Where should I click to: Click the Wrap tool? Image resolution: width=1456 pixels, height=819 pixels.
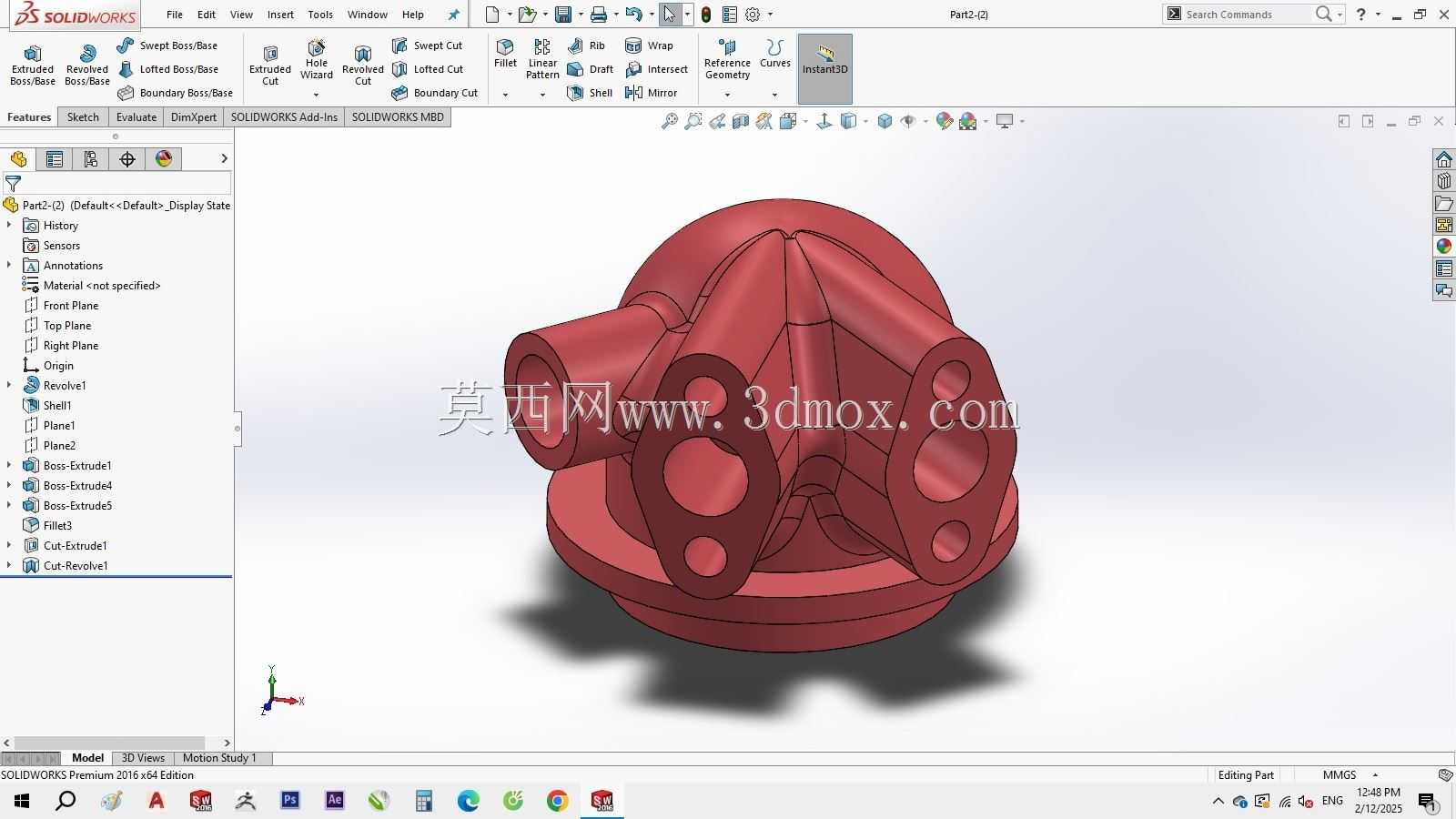click(x=650, y=45)
